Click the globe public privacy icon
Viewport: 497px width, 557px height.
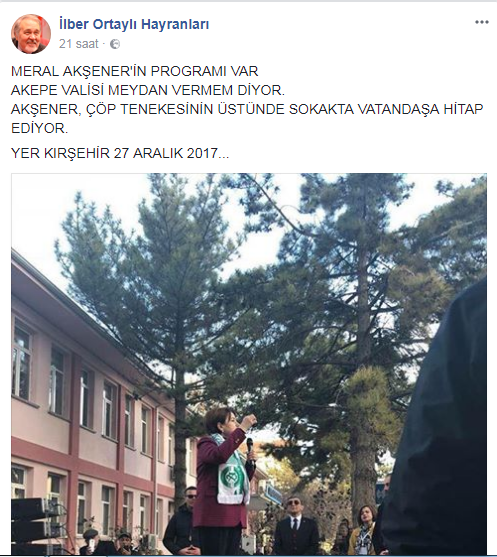[115, 44]
